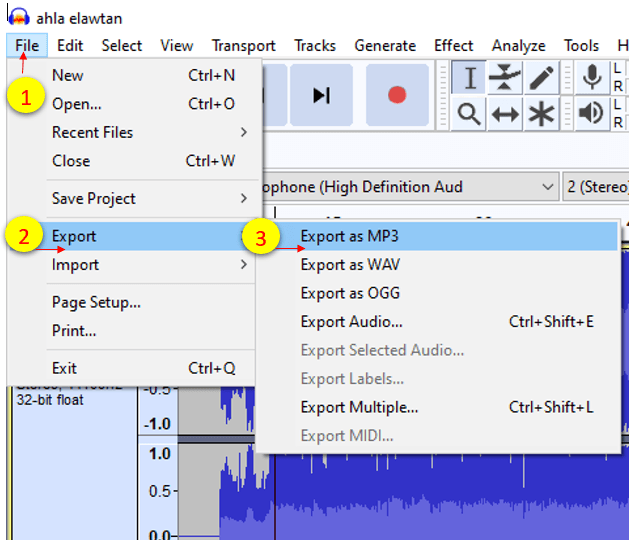
Task: Select Export as OGG
Action: (x=438, y=293)
